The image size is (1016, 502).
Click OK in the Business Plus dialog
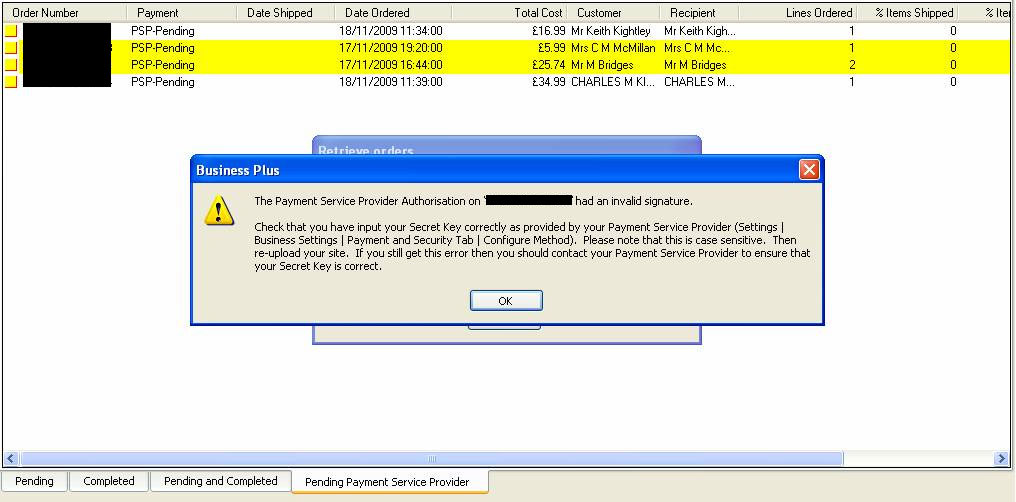[506, 301]
